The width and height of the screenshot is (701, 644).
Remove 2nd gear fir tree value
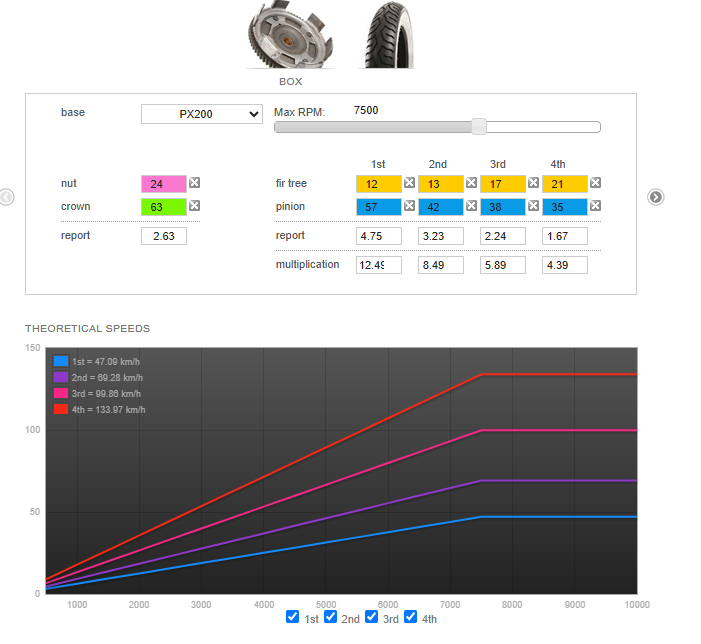[471, 183]
